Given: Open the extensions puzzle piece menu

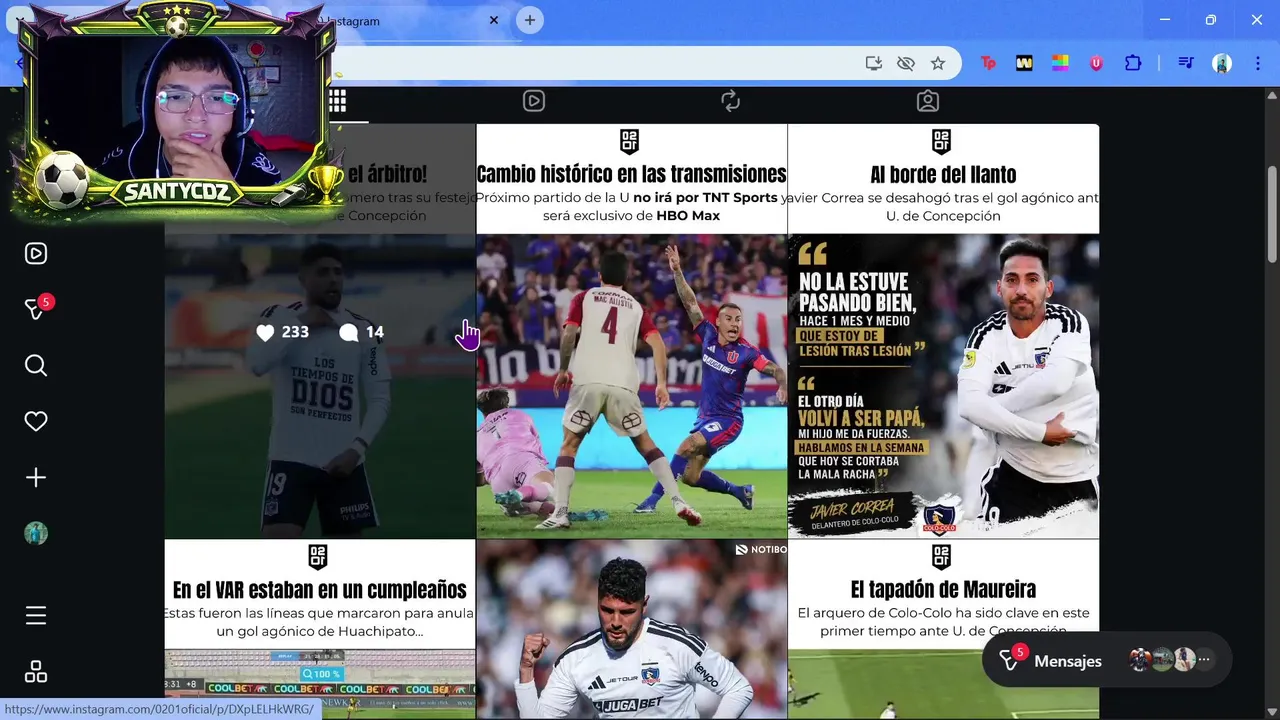Looking at the screenshot, I should (1133, 63).
